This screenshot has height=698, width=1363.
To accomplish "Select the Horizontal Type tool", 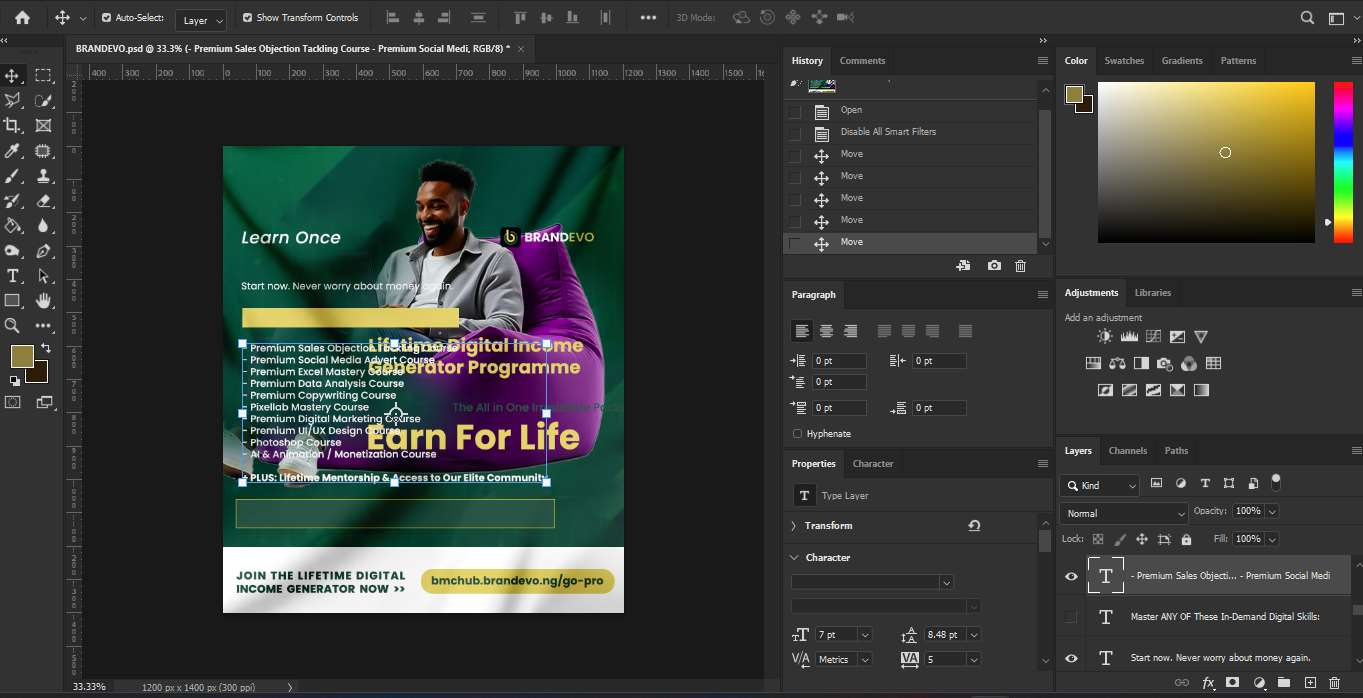I will point(13,276).
